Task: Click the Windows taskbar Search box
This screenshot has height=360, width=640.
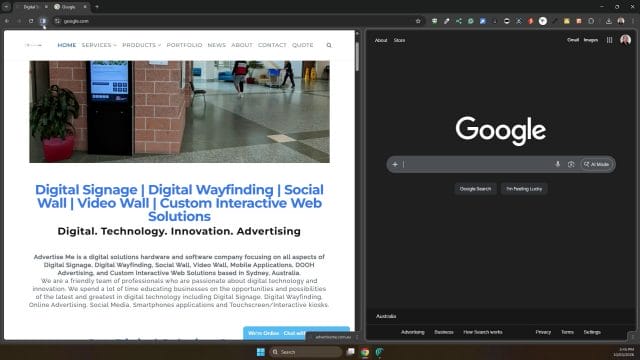Action: point(305,352)
